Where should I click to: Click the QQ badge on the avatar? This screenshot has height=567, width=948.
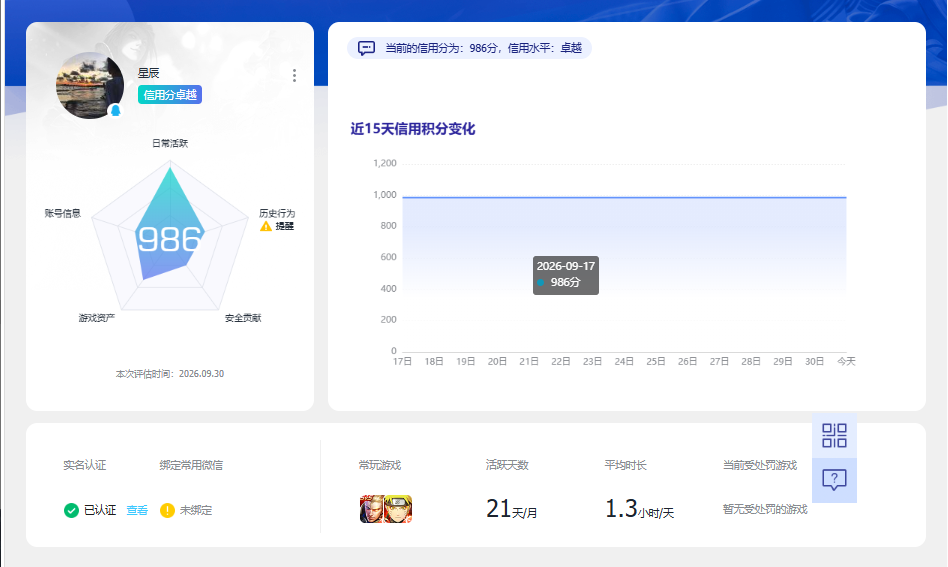coord(115,111)
